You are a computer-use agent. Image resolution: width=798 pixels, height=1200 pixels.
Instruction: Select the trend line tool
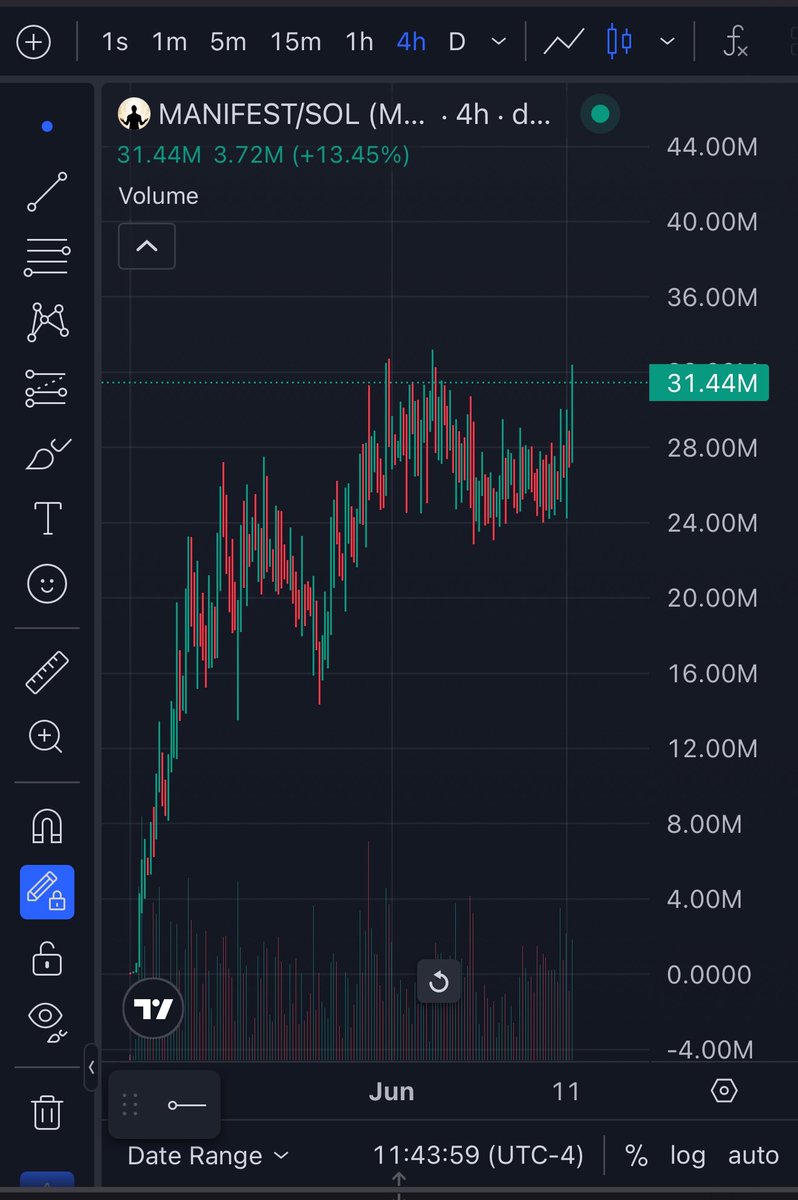coord(47,191)
